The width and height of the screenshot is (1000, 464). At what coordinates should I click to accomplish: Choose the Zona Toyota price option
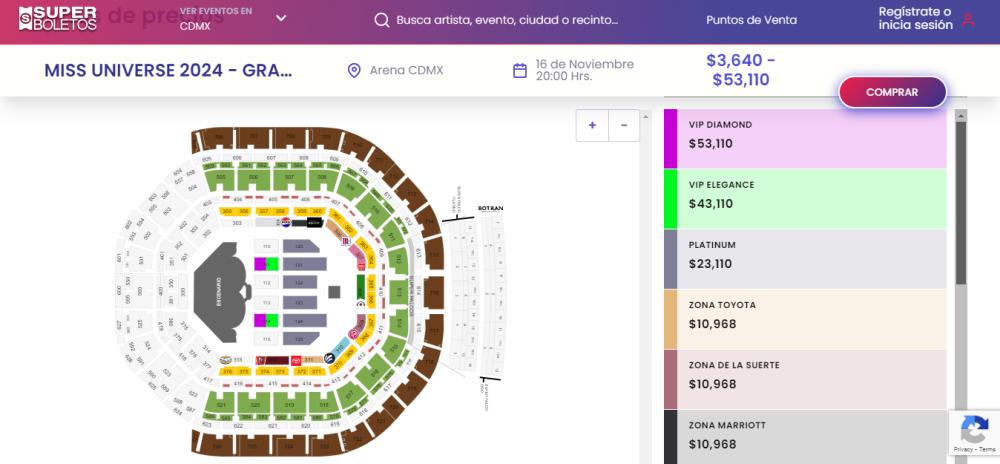(x=805, y=319)
